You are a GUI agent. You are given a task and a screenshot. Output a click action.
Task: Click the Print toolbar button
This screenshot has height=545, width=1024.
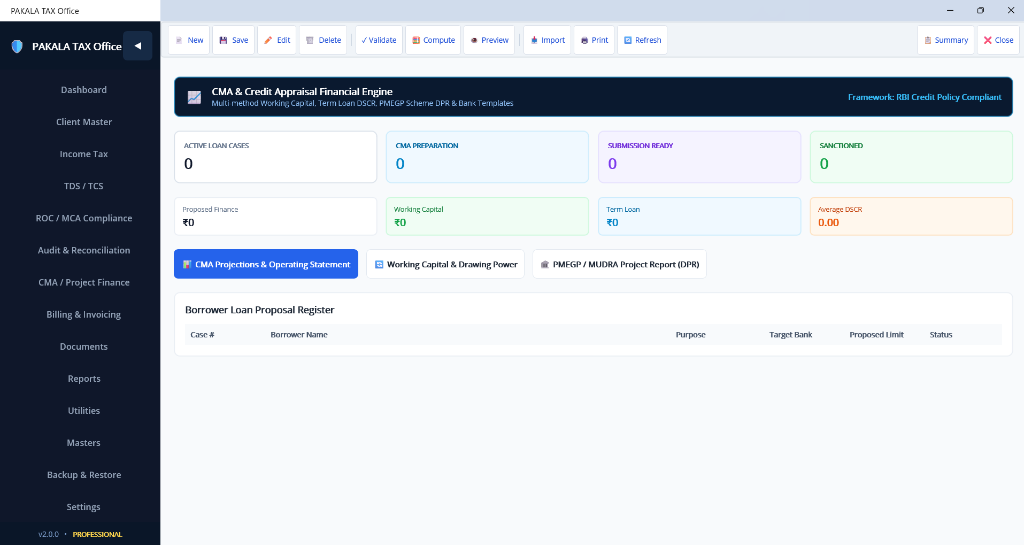tap(594, 40)
